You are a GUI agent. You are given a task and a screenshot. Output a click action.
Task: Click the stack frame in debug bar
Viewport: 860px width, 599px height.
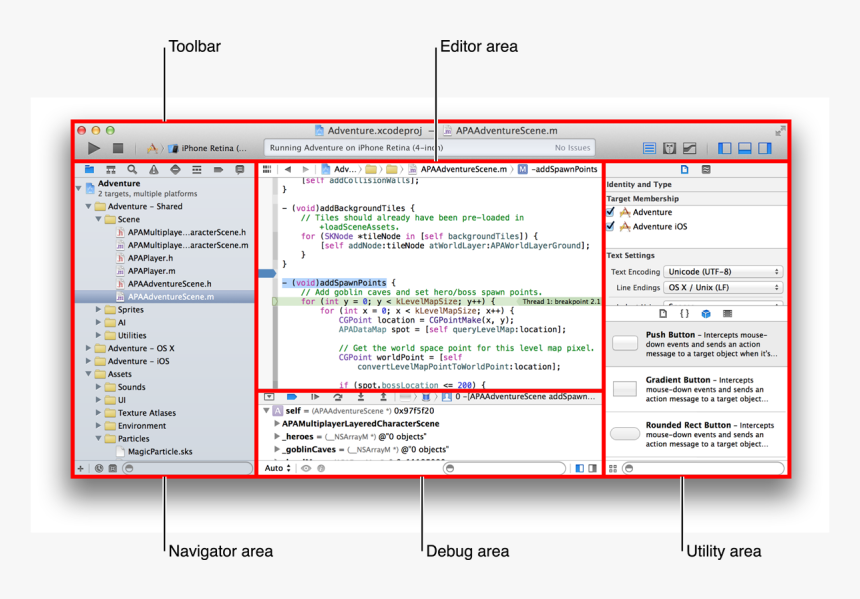coord(519,397)
